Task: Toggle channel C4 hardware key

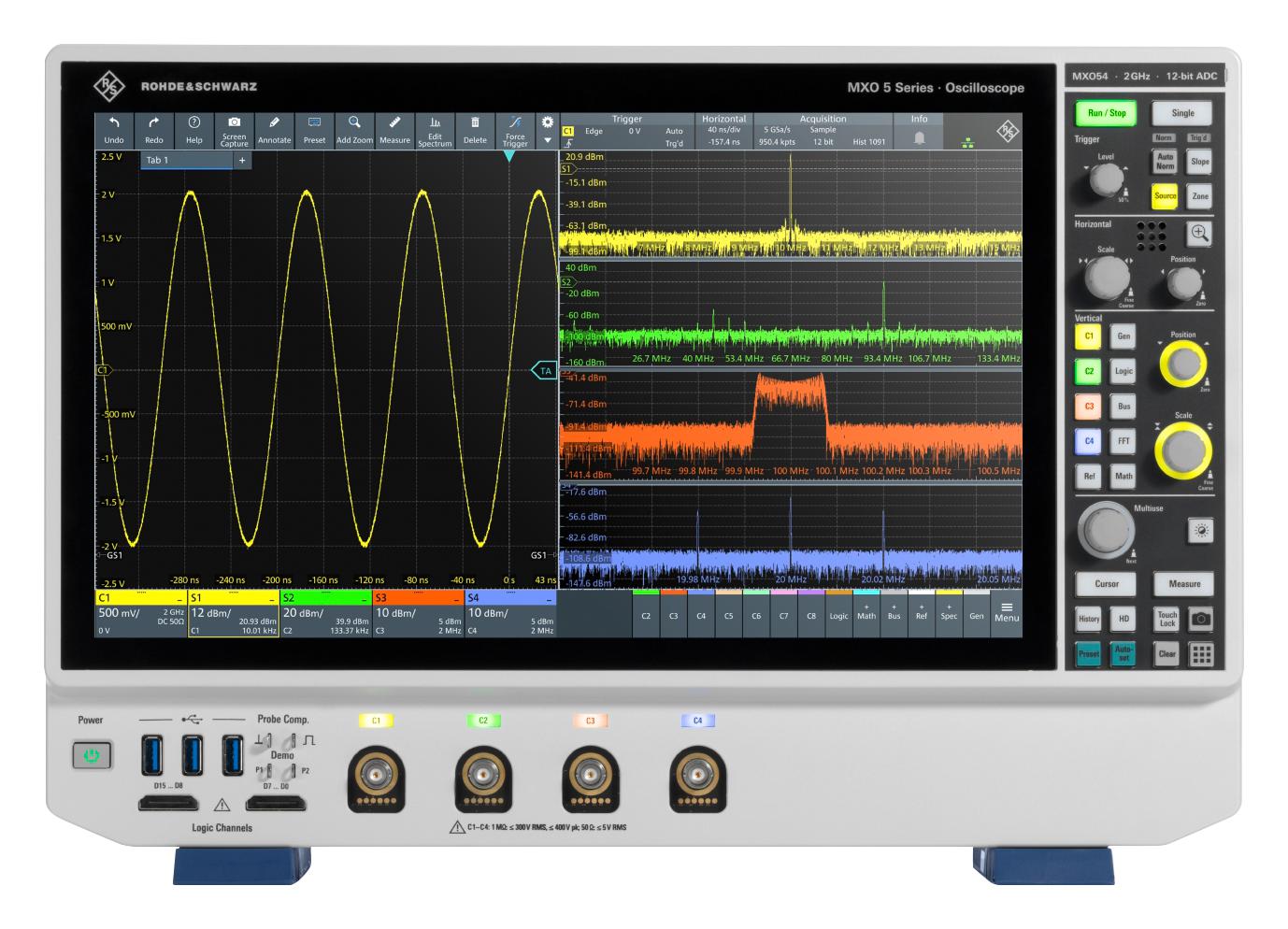Action: tap(1088, 441)
